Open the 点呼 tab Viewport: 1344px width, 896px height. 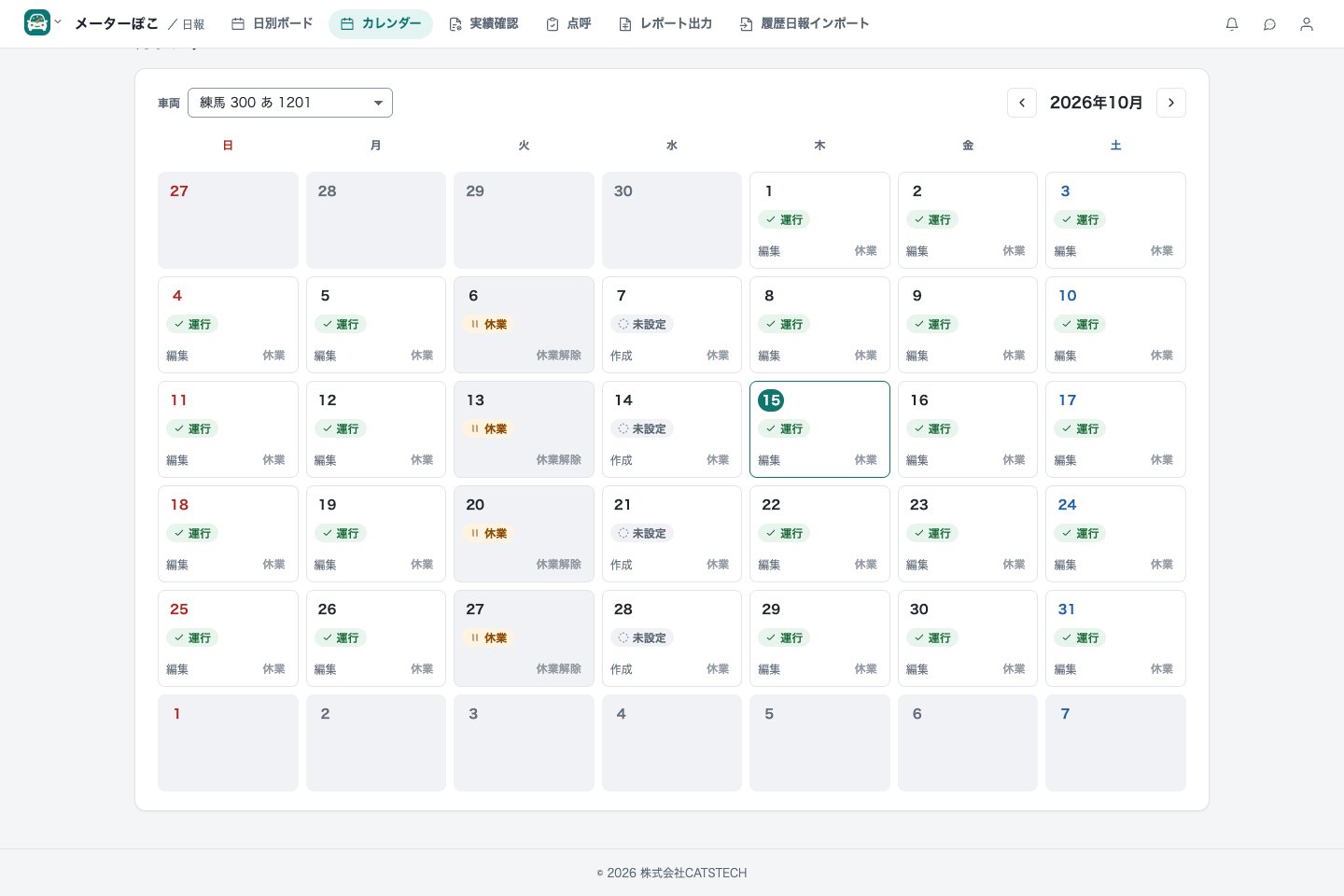click(568, 24)
